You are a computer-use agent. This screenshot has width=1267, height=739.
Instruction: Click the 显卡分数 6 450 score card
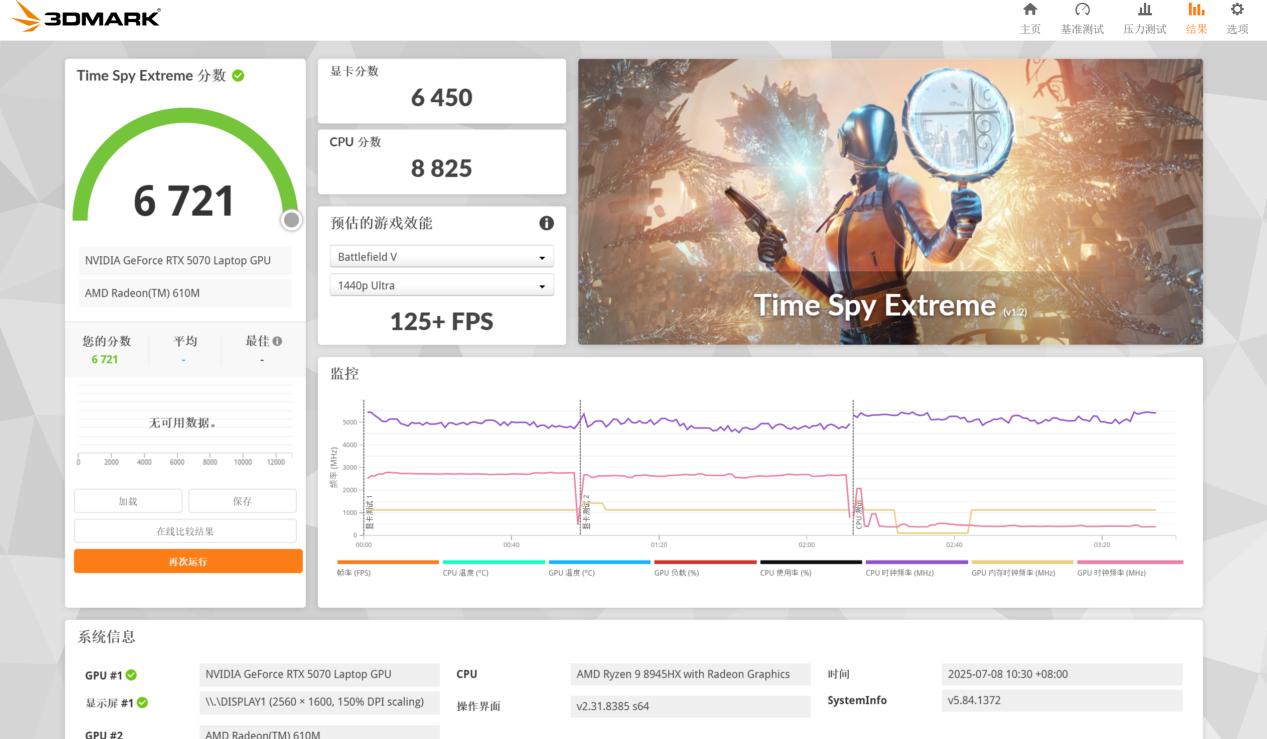[442, 91]
